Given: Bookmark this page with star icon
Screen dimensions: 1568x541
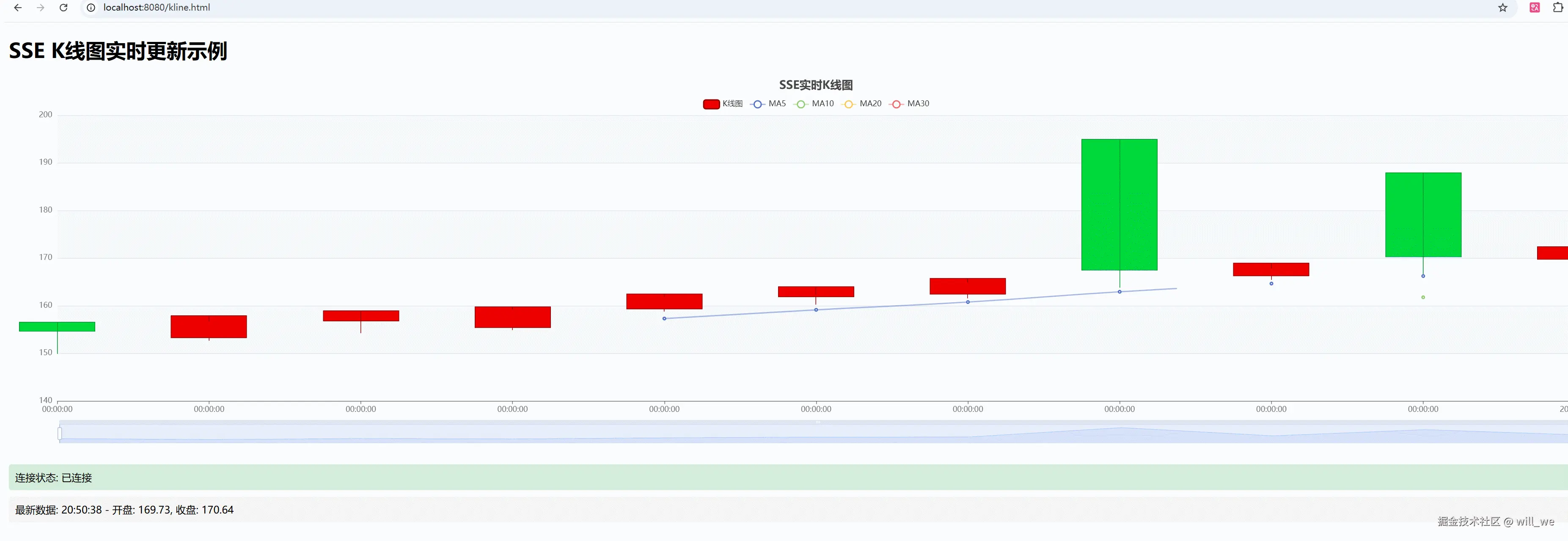Looking at the screenshot, I should 1503,8.
